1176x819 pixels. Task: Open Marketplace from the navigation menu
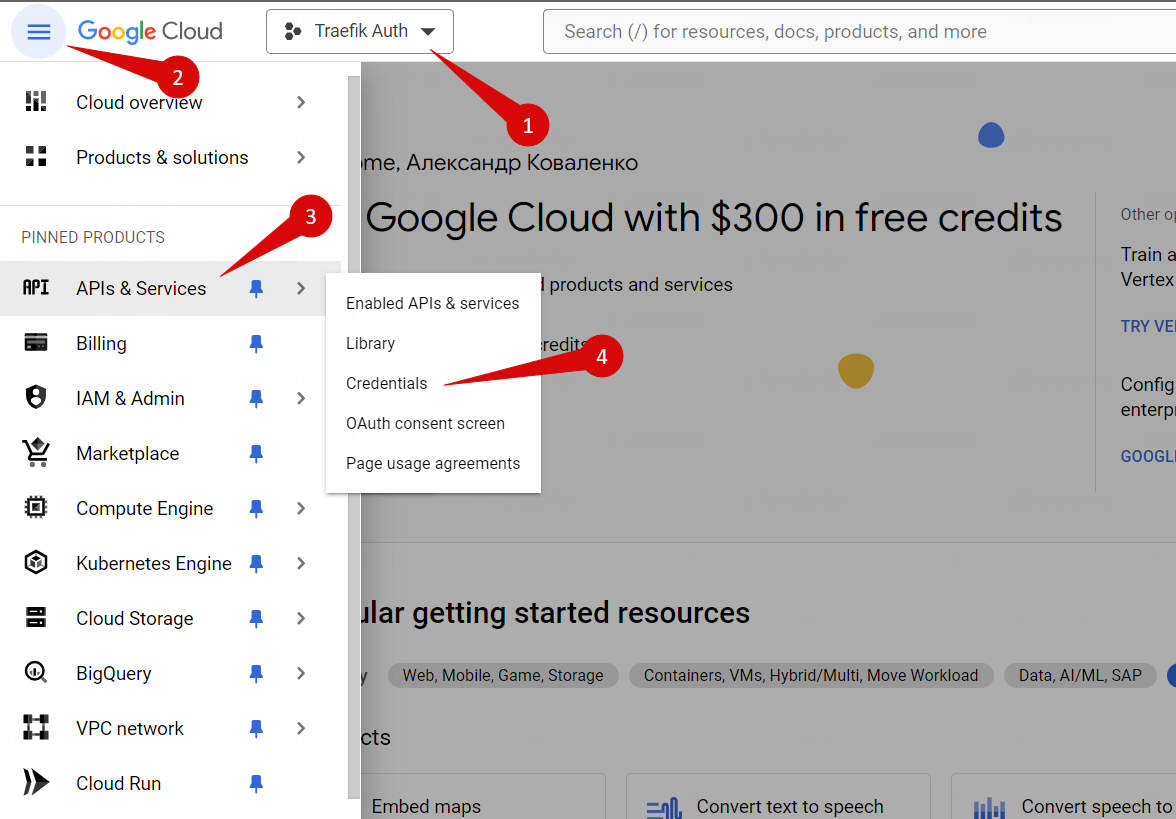click(x=170, y=453)
